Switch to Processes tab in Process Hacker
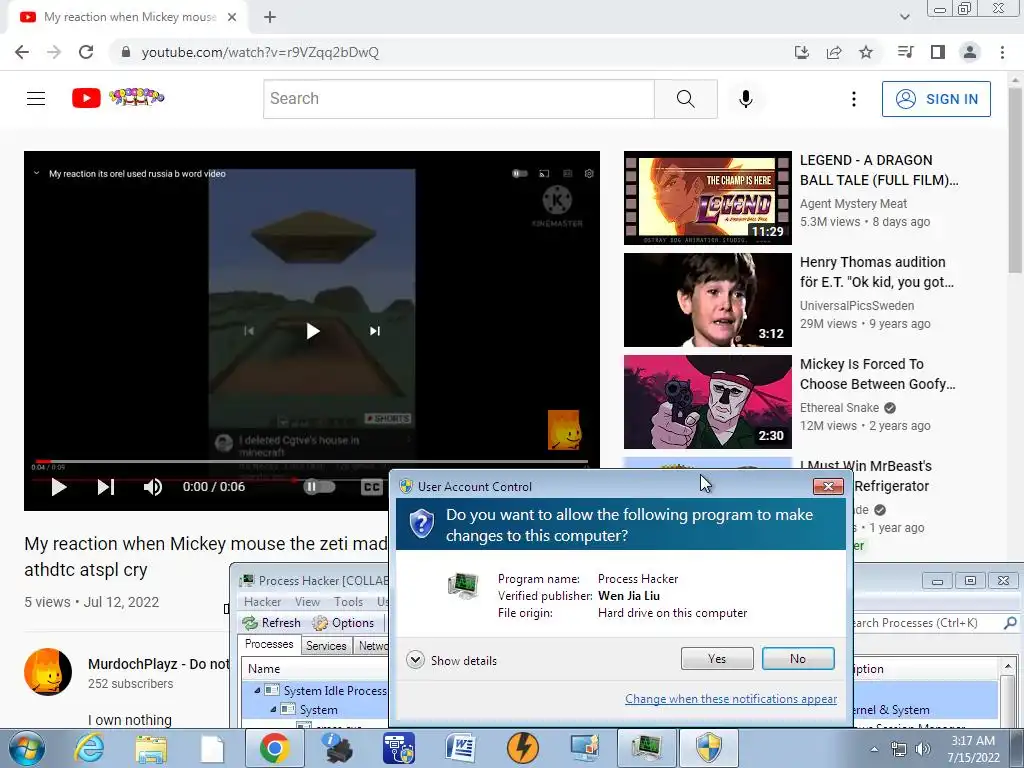 (x=269, y=645)
